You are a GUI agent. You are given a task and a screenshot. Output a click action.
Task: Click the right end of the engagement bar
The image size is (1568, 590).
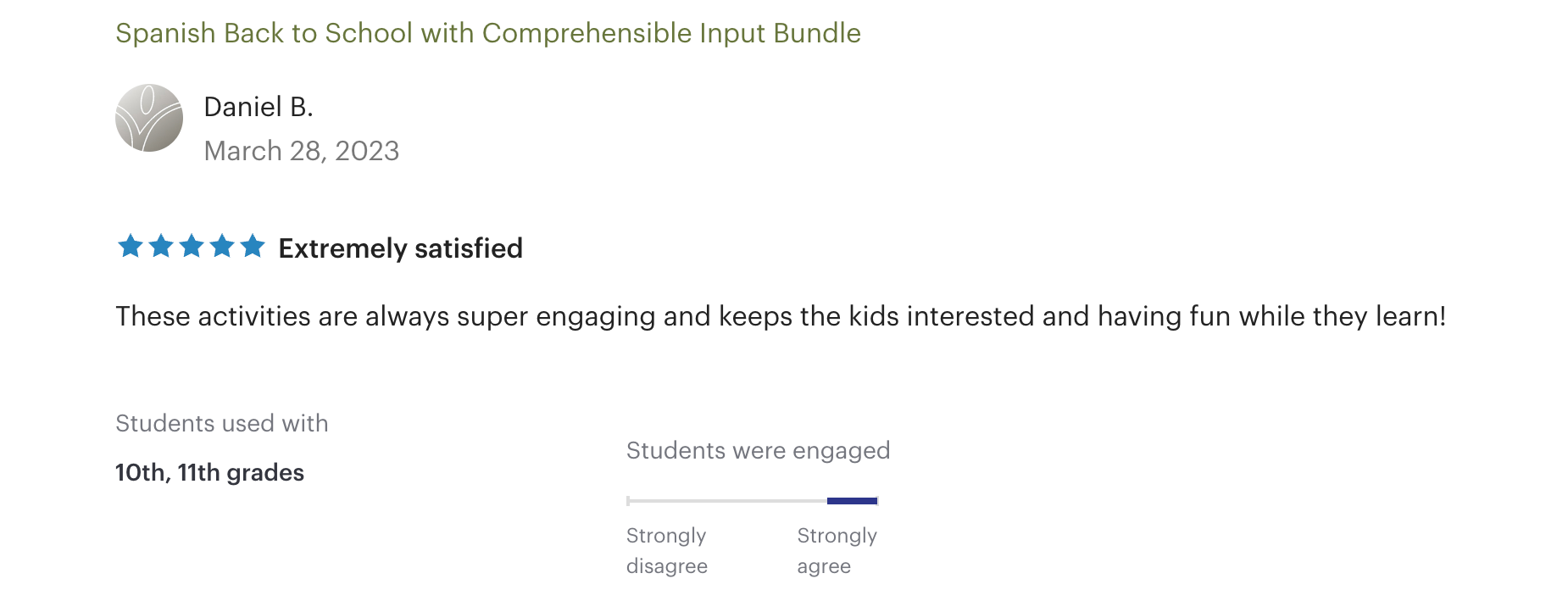point(877,501)
